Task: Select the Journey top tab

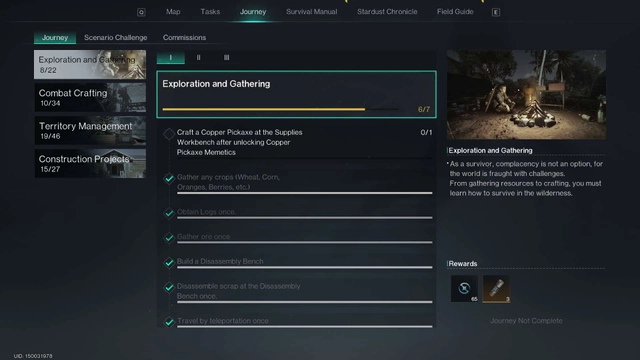Action: (253, 12)
